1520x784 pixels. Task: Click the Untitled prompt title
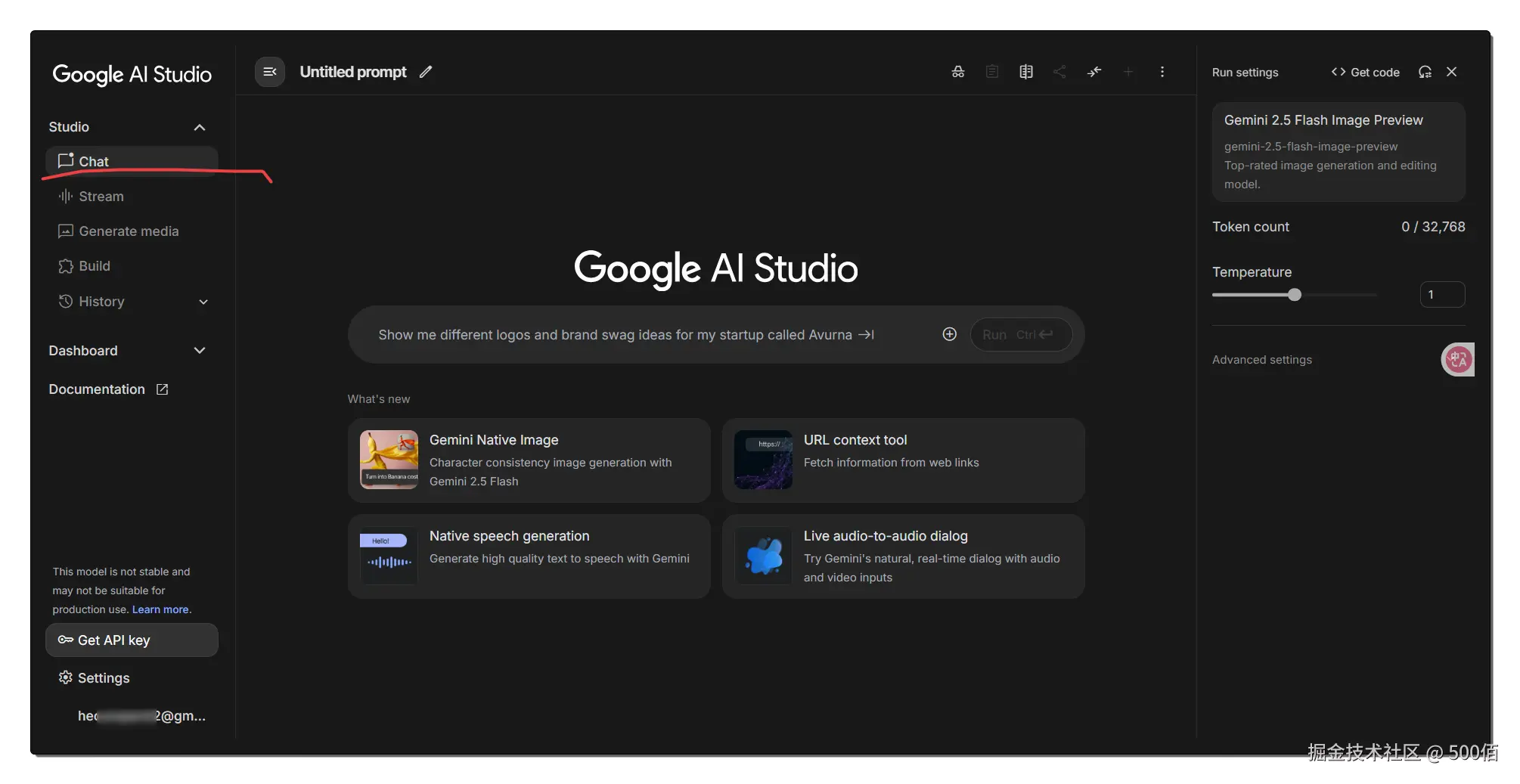point(353,72)
